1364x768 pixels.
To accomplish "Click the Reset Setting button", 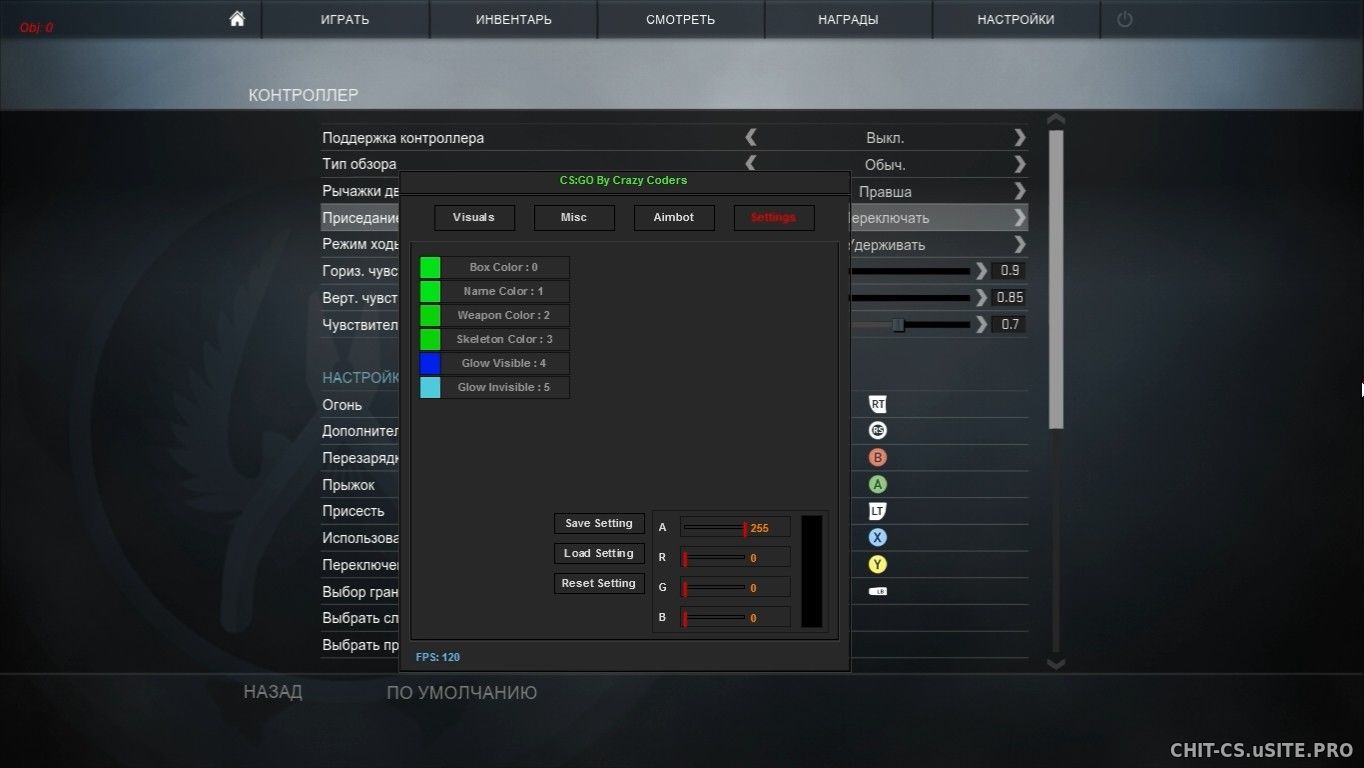I will [599, 583].
